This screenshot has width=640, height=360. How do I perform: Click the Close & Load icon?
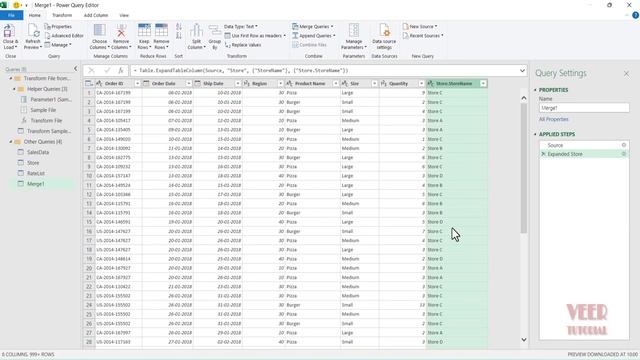point(9,31)
